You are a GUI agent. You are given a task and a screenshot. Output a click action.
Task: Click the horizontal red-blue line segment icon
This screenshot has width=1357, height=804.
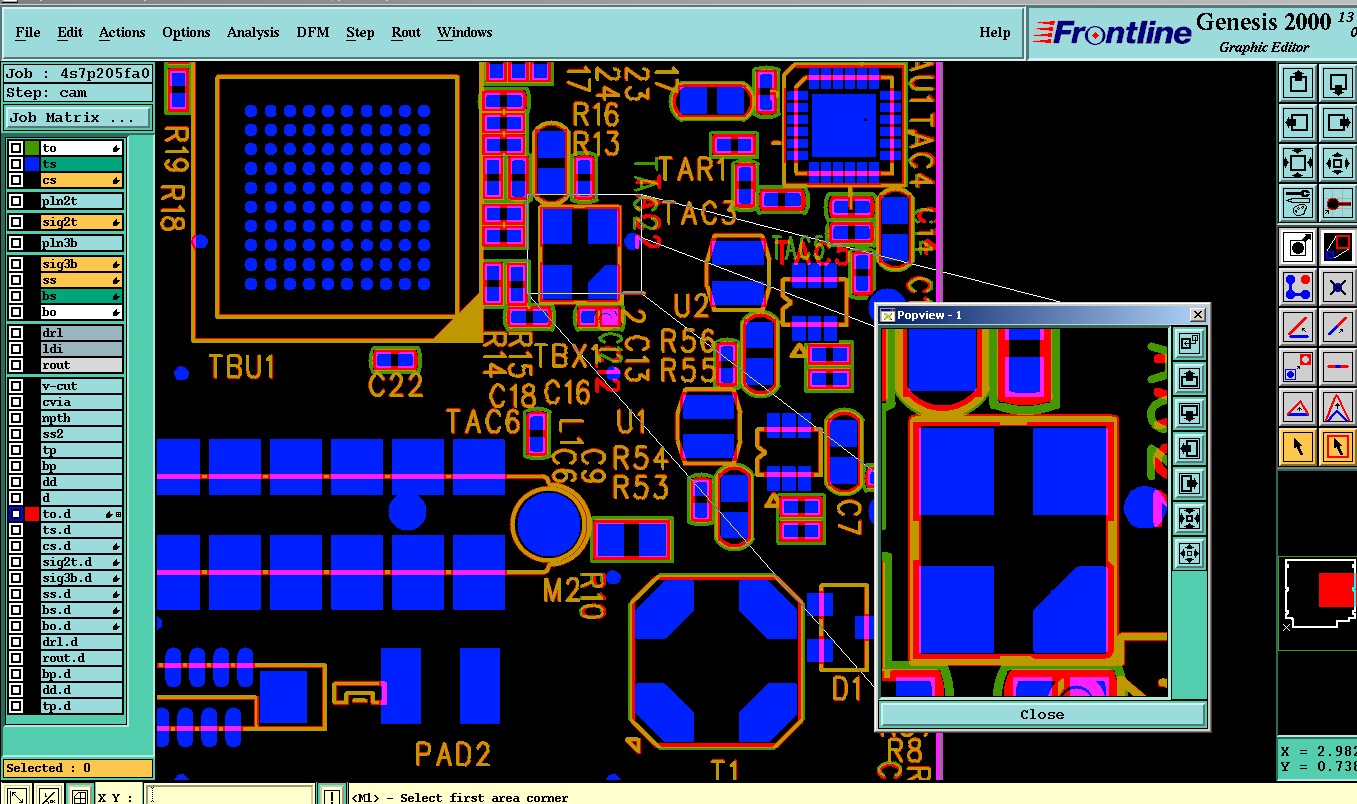pyautogui.click(x=1338, y=366)
